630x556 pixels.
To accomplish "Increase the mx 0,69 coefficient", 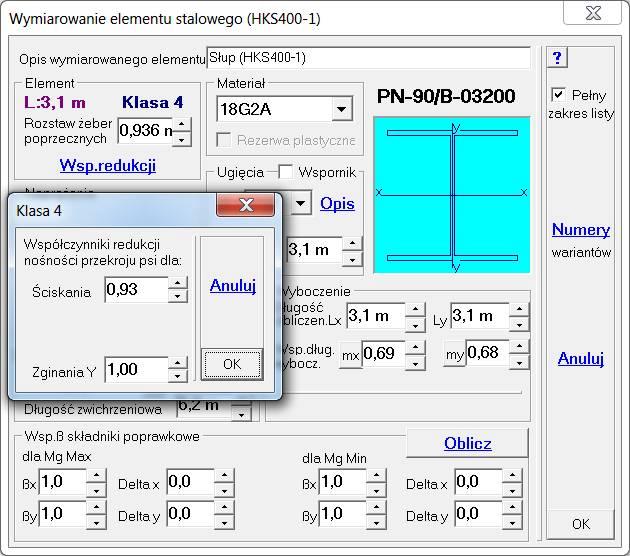I will [415, 347].
